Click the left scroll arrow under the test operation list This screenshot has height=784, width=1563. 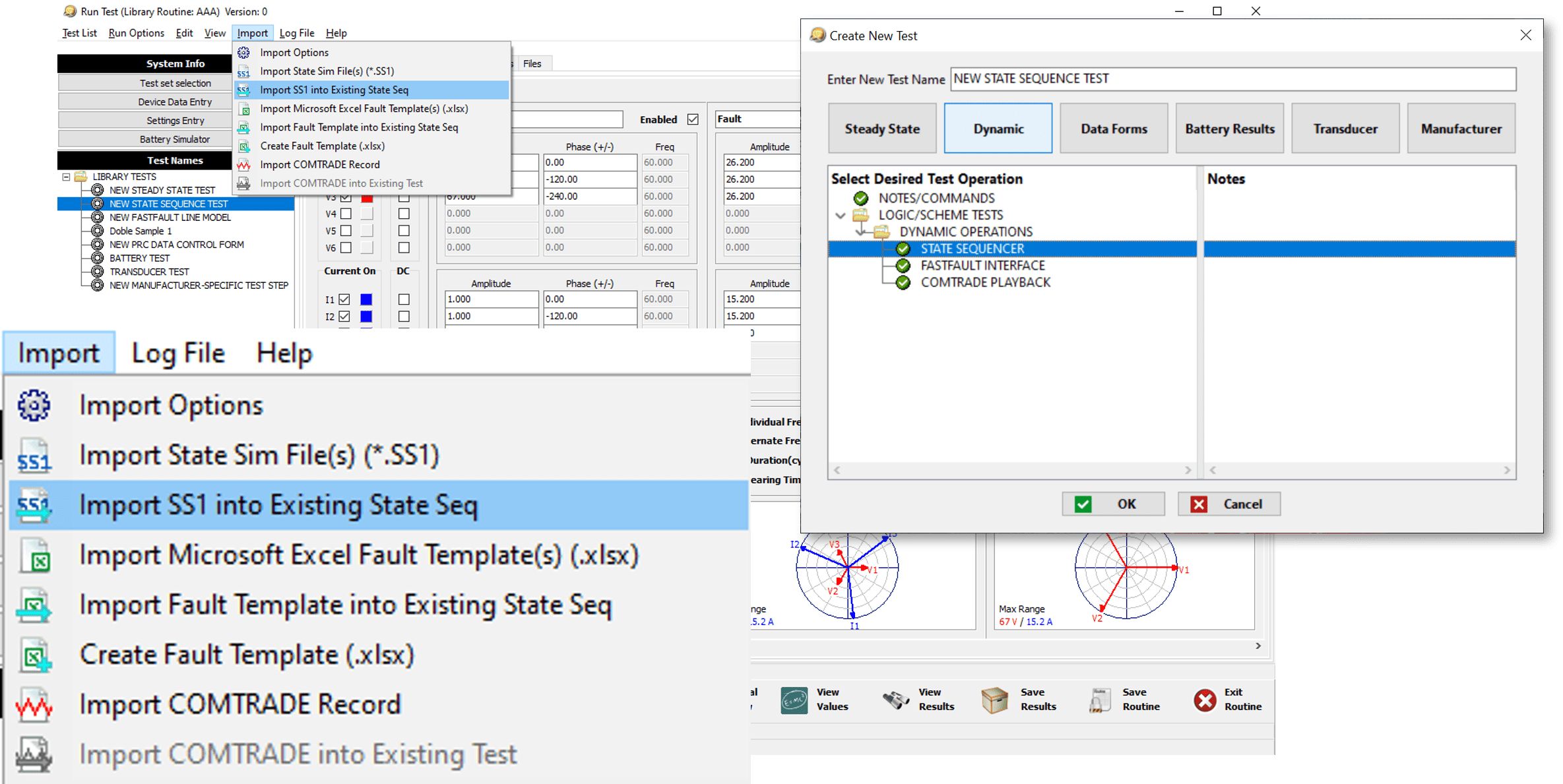click(x=837, y=470)
